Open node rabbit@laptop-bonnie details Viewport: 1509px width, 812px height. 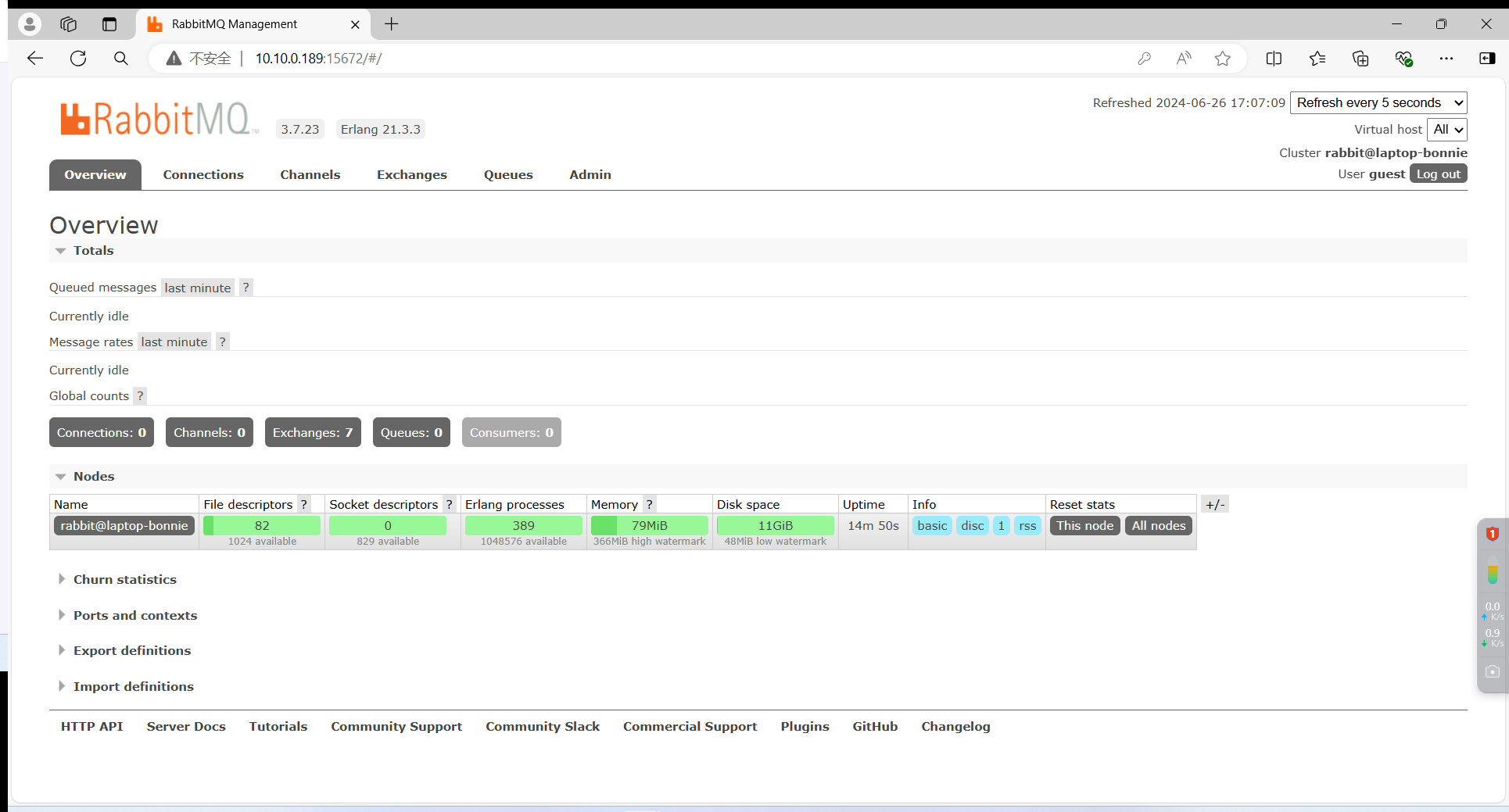coord(124,525)
